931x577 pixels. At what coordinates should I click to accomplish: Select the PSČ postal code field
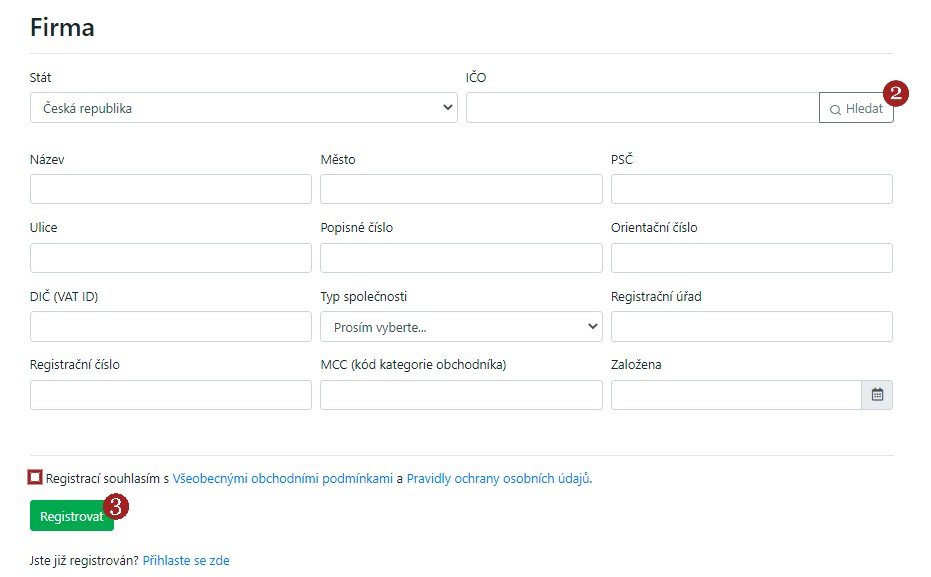[751, 188]
